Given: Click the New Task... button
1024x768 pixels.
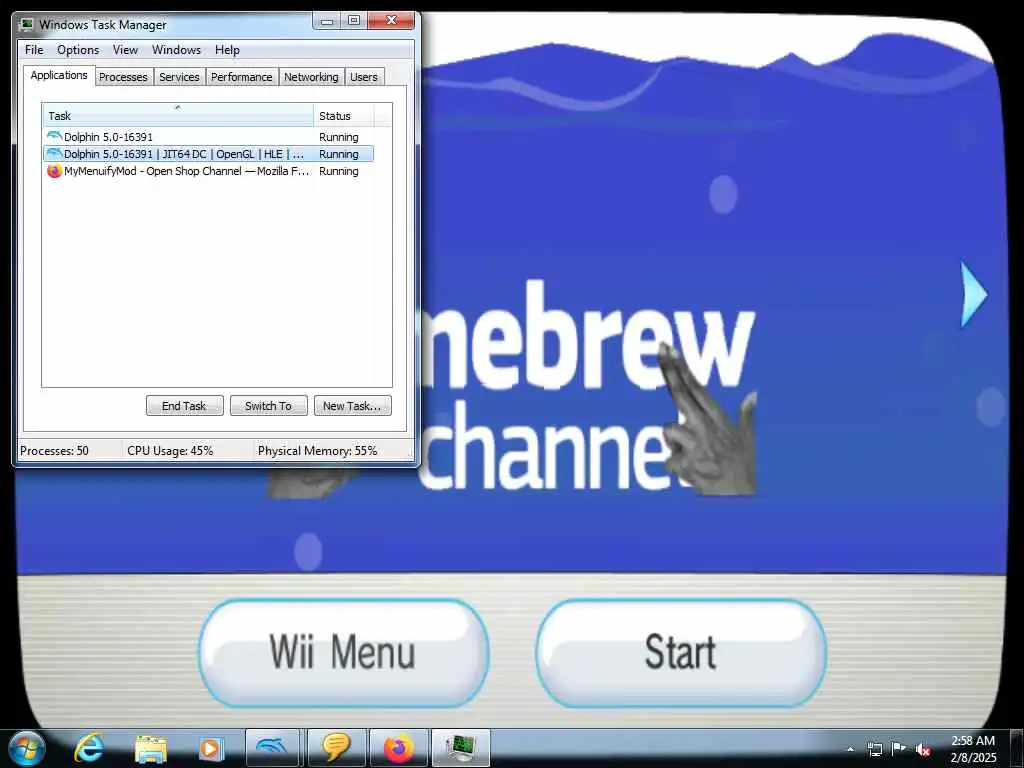Looking at the screenshot, I should [353, 406].
